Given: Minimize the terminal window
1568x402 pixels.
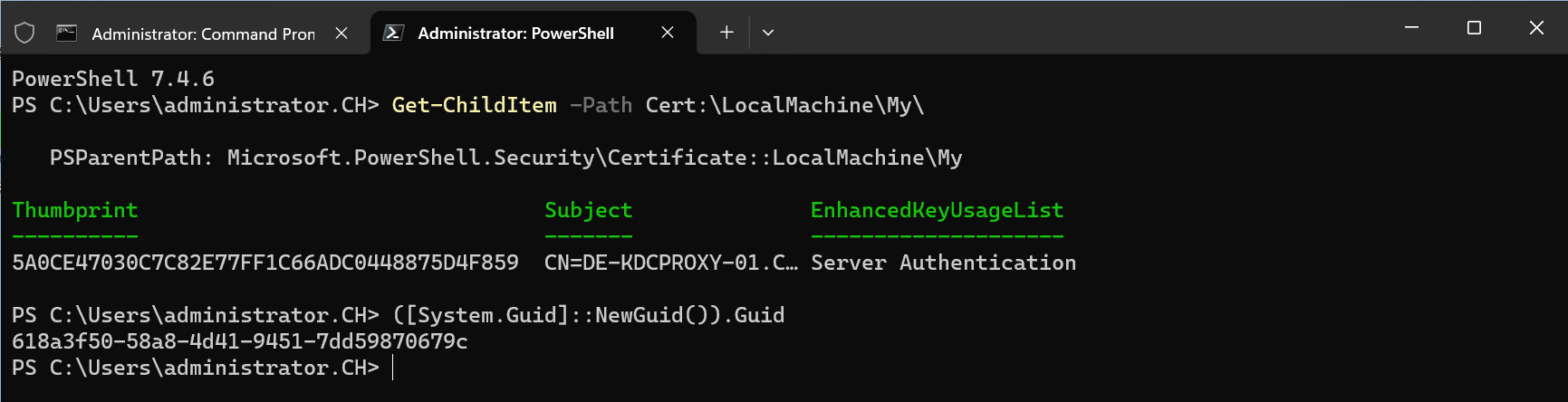Looking at the screenshot, I should 1411,28.
